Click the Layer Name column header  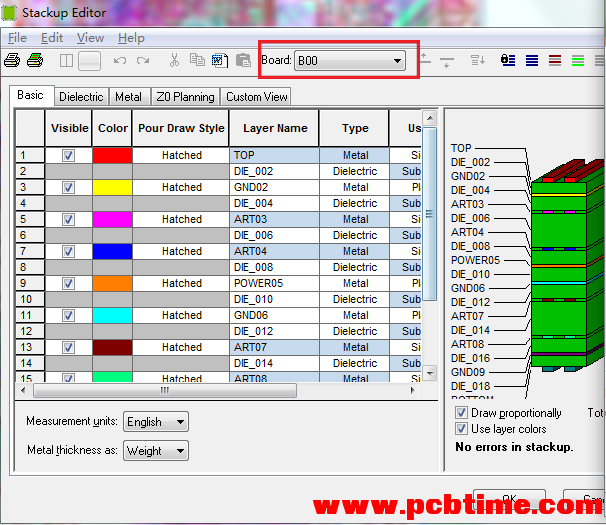coord(274,128)
